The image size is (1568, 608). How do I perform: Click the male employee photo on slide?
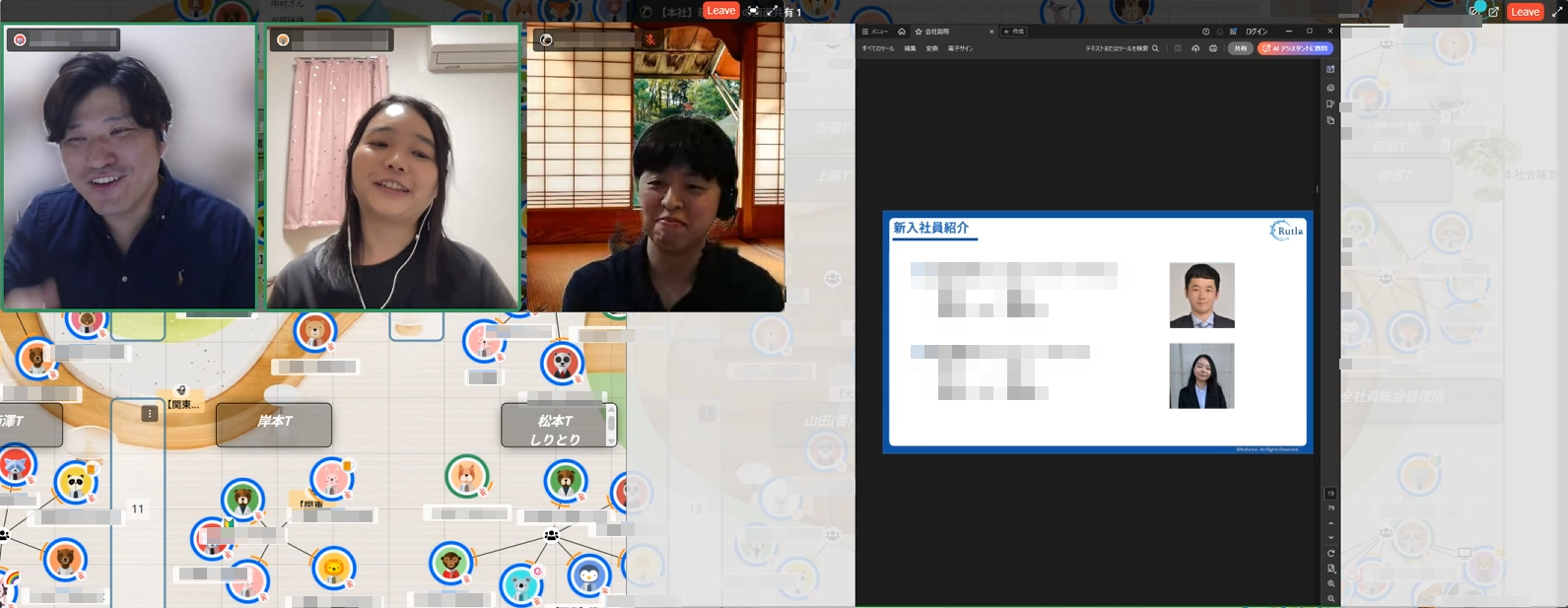(x=1201, y=295)
